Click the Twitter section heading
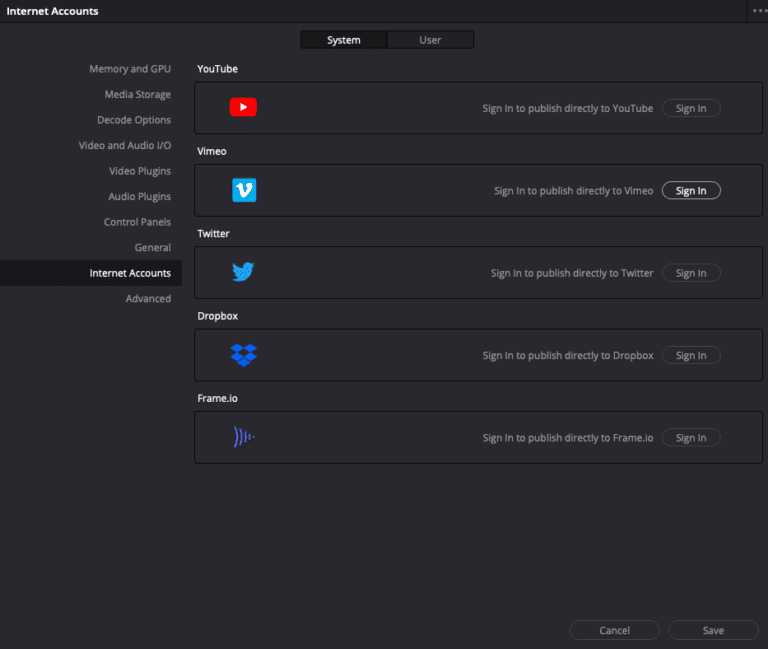 point(213,234)
